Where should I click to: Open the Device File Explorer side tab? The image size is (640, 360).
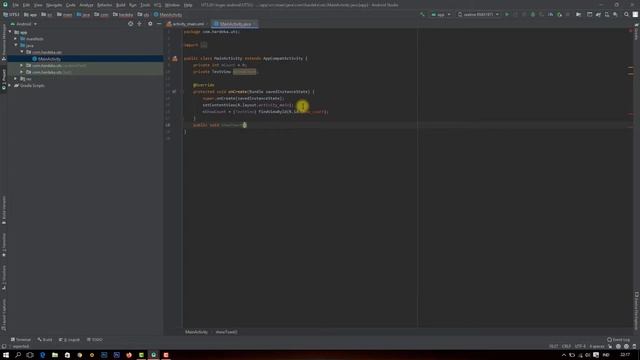[x=636, y=310]
